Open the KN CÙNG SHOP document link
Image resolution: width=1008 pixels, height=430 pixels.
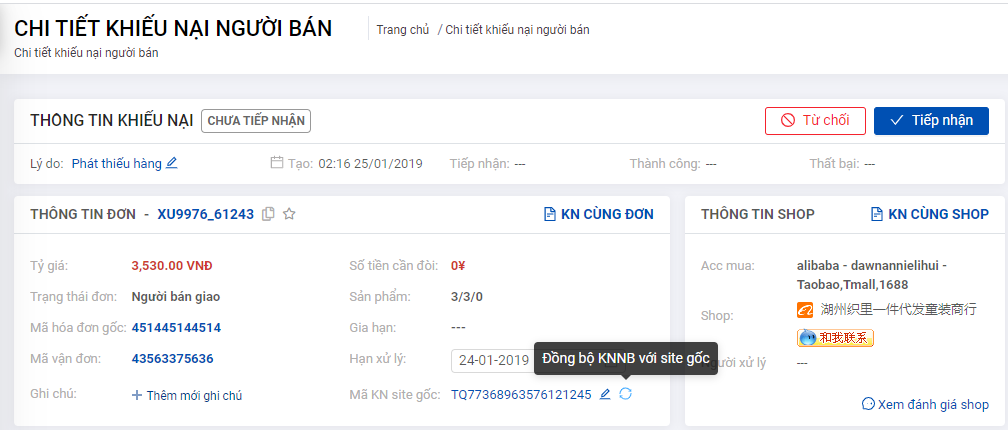point(930,214)
